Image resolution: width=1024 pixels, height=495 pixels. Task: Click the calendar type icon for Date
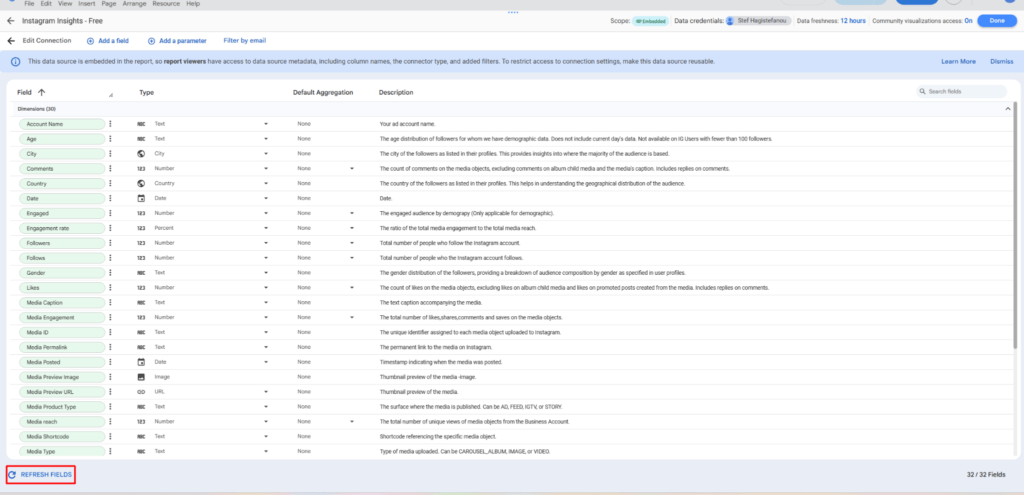pos(141,198)
